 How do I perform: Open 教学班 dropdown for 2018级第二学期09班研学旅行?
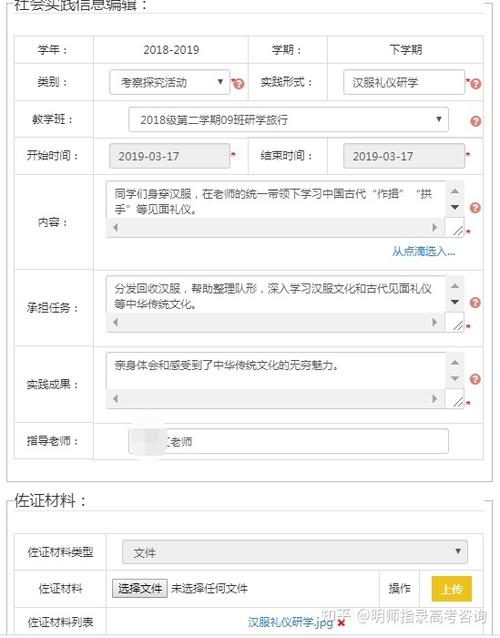(288, 120)
